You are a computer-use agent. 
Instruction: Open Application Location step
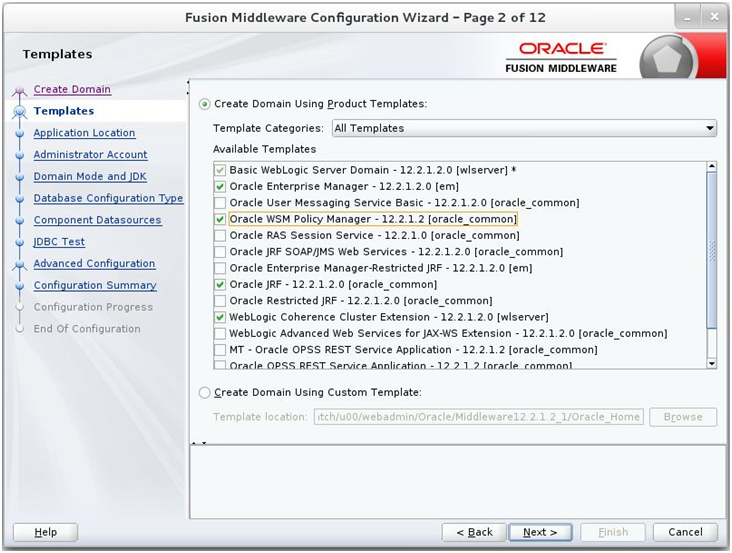click(x=84, y=133)
